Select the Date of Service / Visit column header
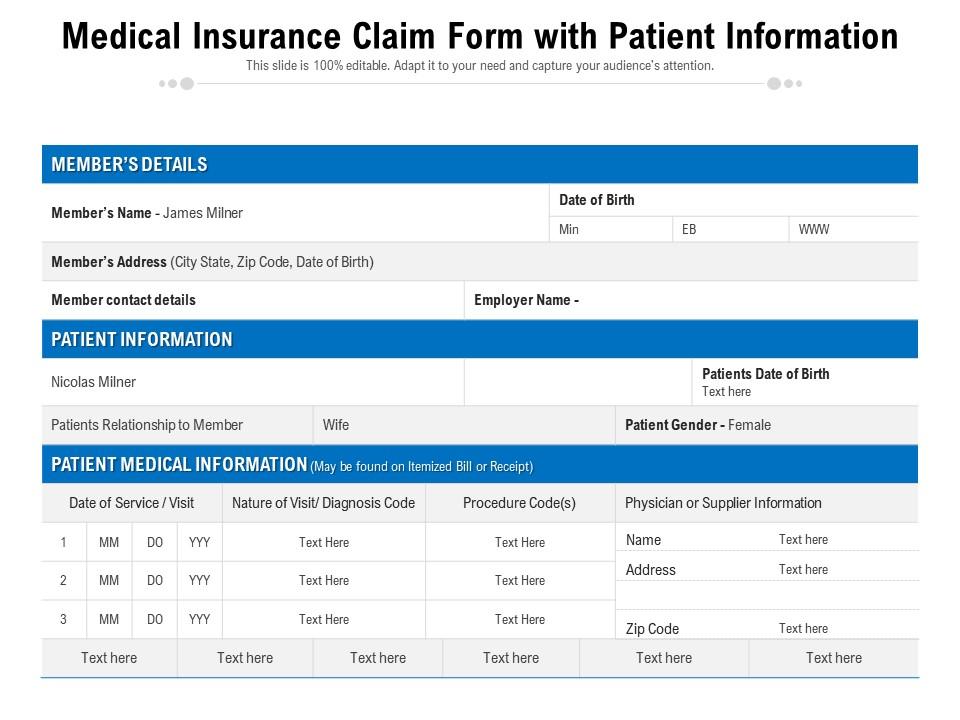 [x=131, y=503]
